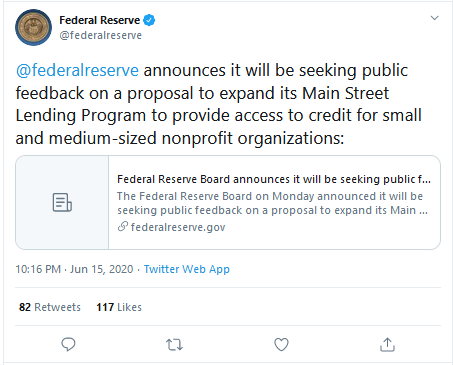
Task: Click the link card description text
Action: click(272, 203)
